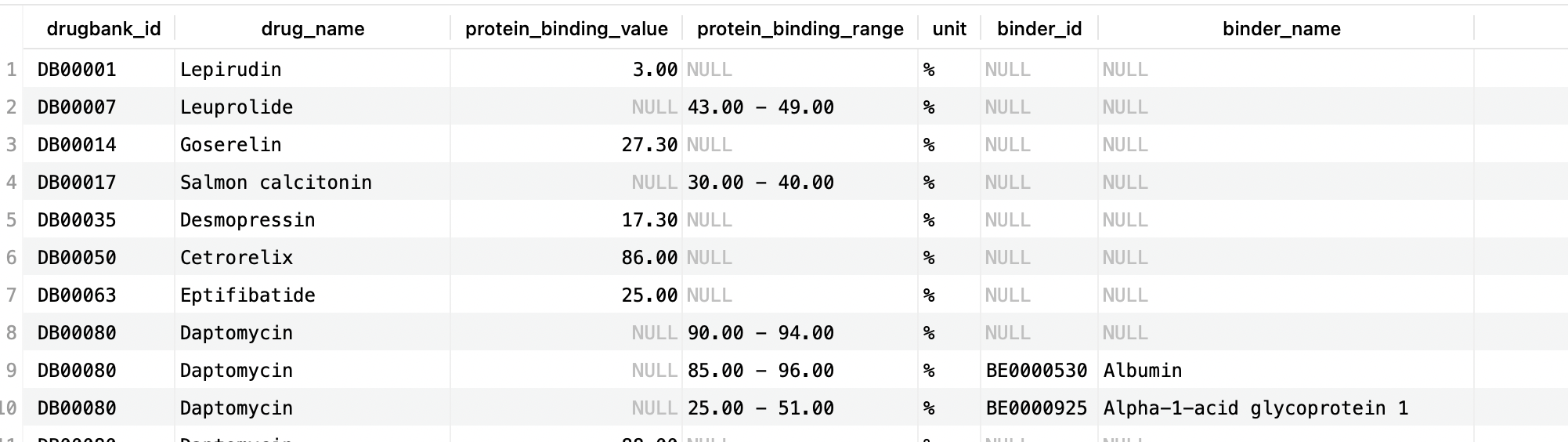Sort by protein_binding_value column header
Screen dimensions: 1568x442
pos(566,29)
